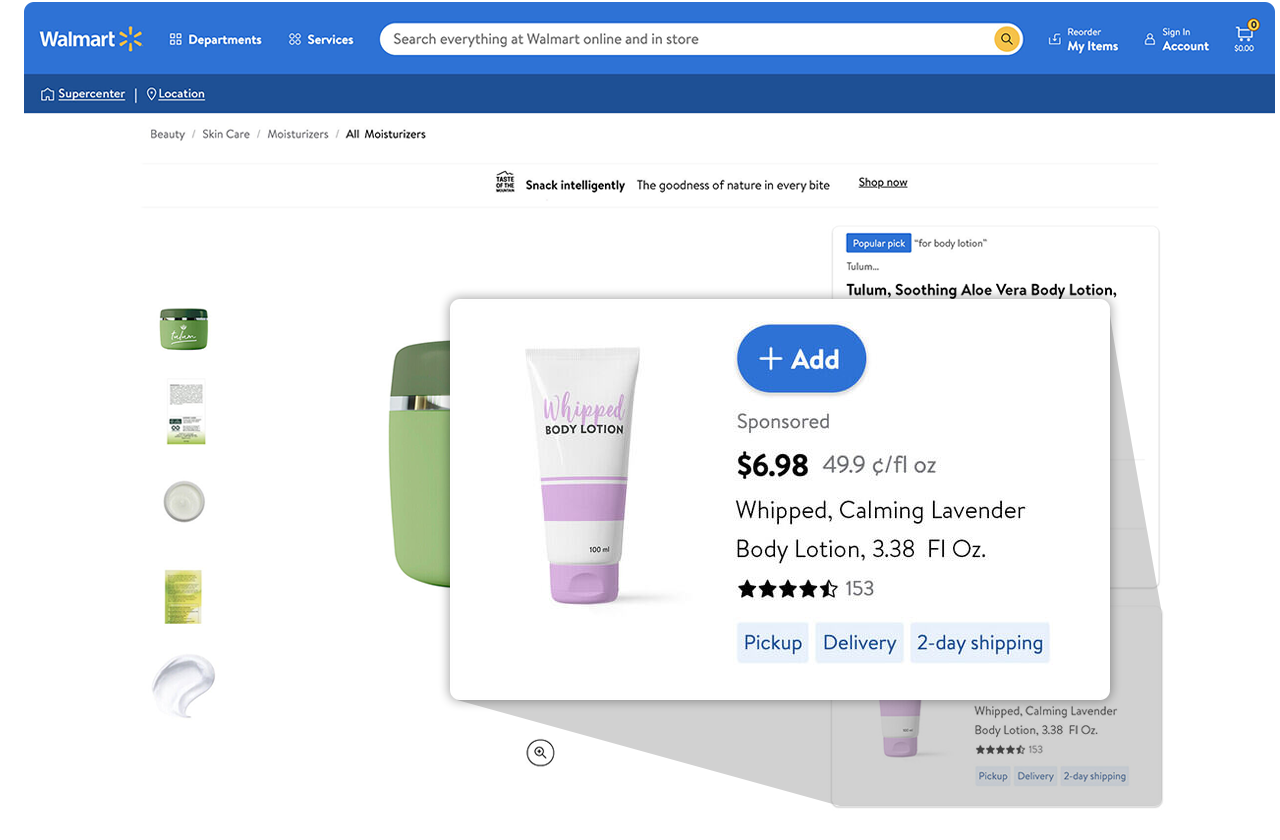Select All Moisturizers breadcrumb
Screen dimensions: 1280x840
coord(386,134)
